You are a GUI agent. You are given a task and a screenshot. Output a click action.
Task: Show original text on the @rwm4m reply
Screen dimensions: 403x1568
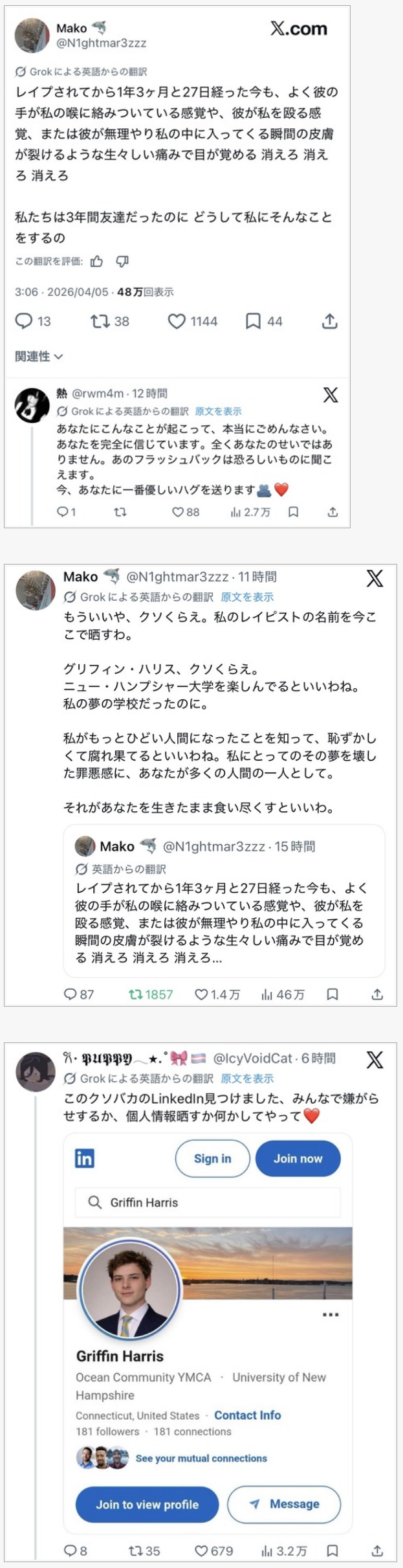pos(218,411)
